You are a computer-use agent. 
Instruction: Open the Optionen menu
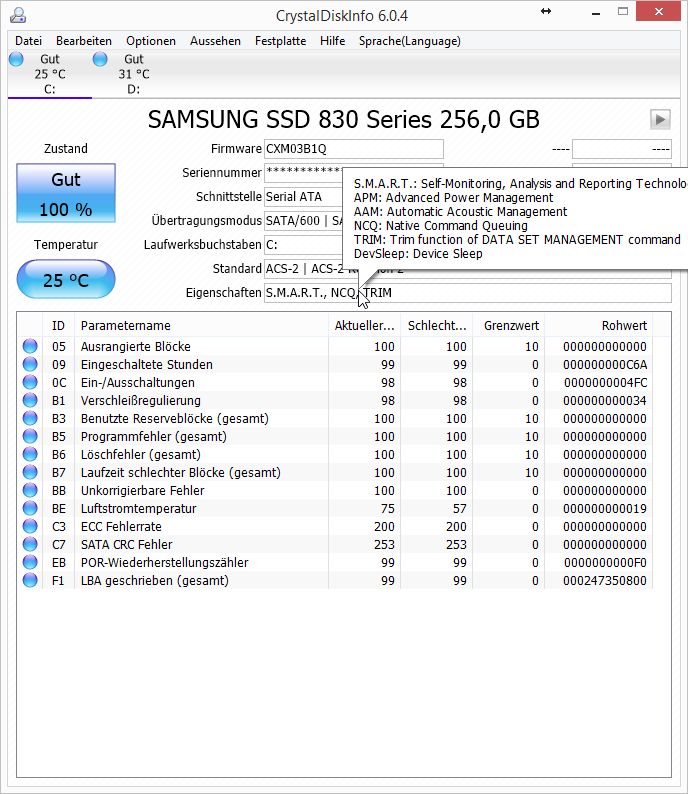pos(151,41)
